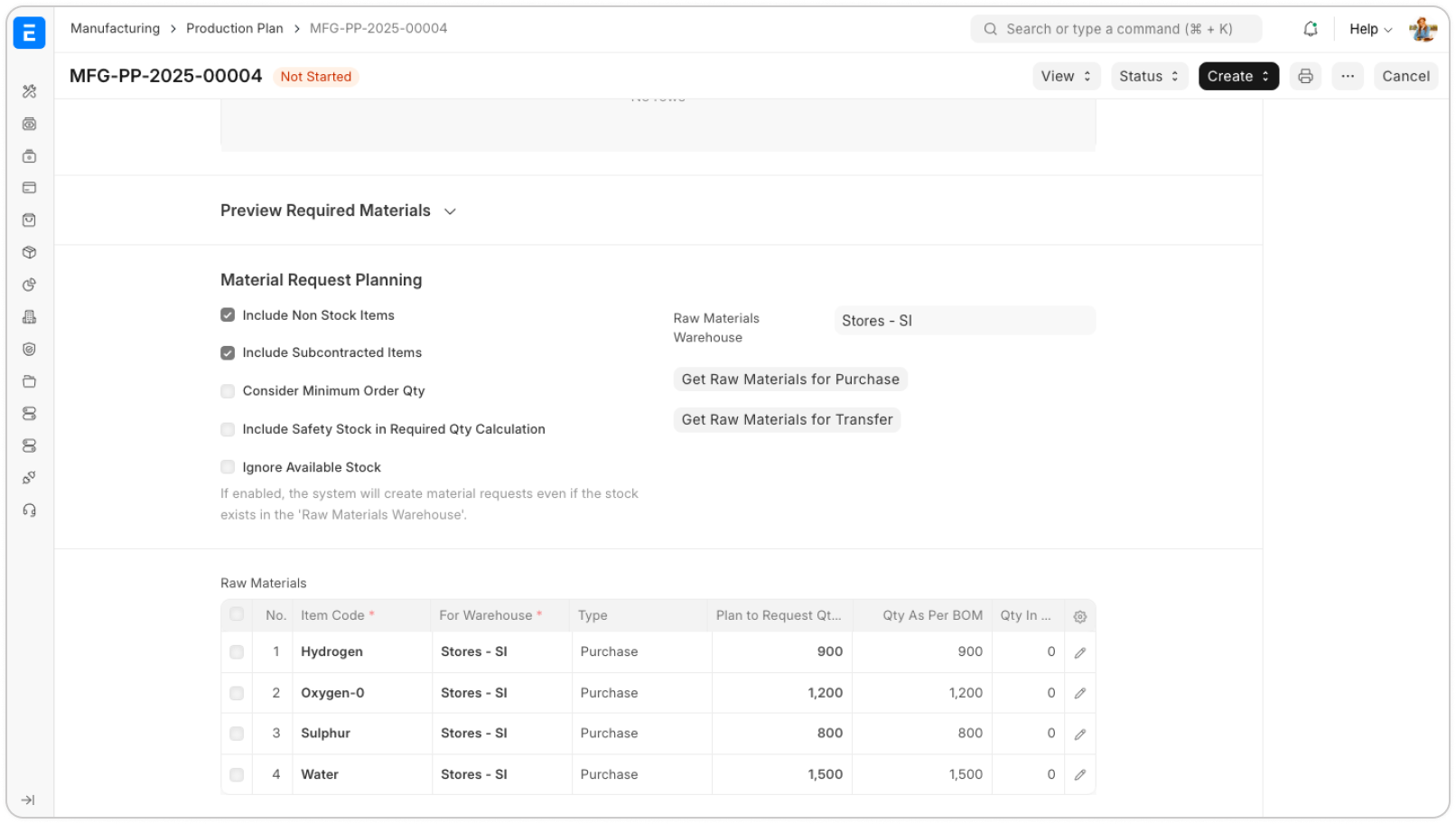Open Raw Materials table settings gear
Image resolution: width=1456 pixels, height=824 pixels.
coord(1079,617)
